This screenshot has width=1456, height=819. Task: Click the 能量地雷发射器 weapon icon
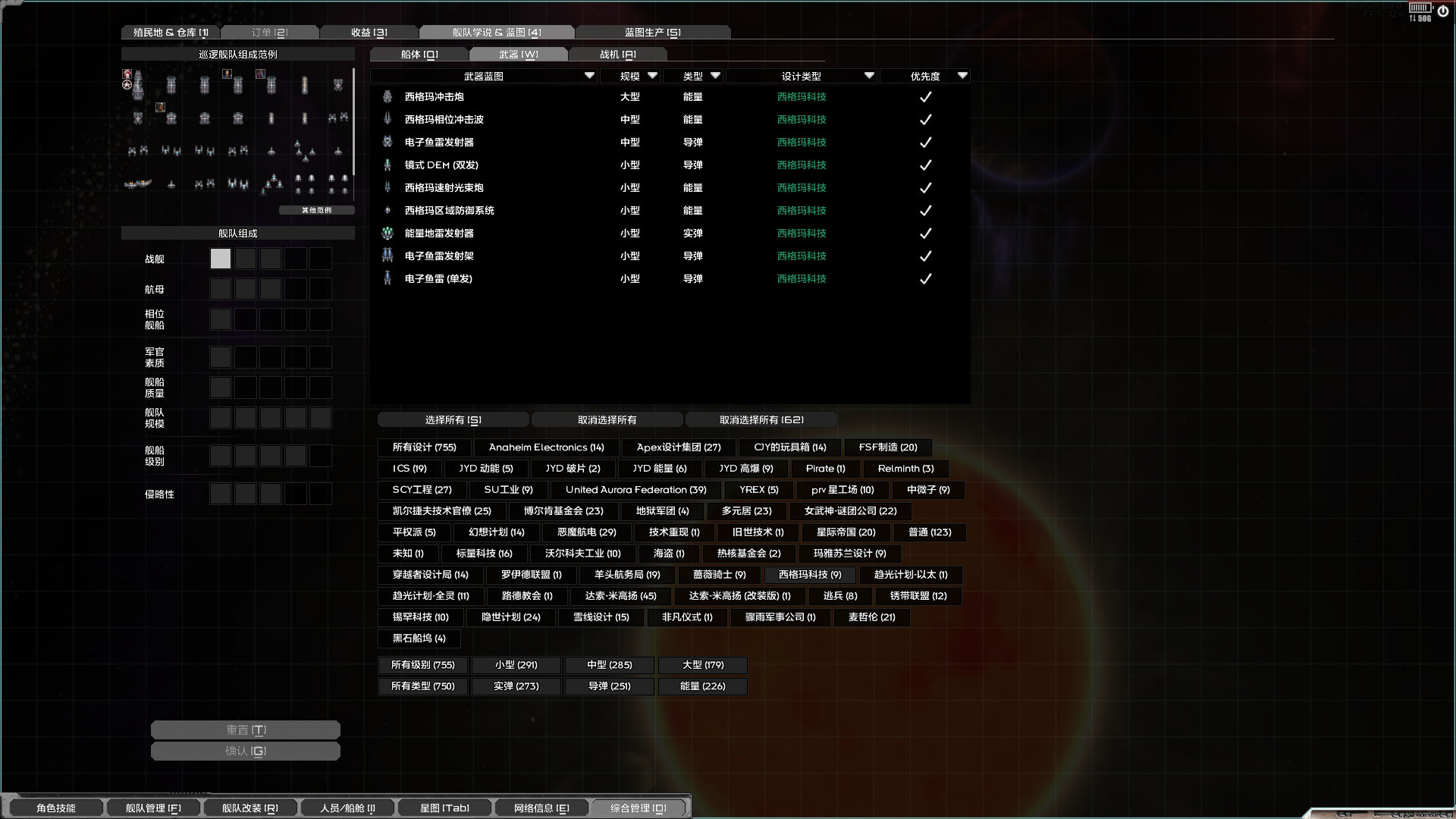pyautogui.click(x=388, y=233)
